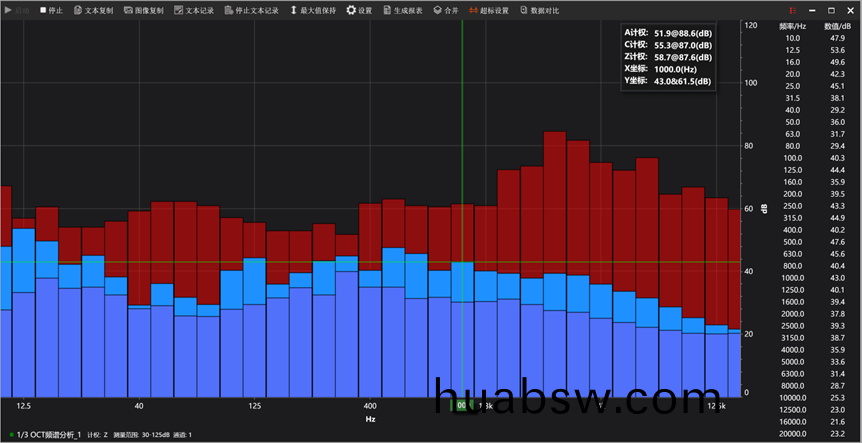
Task: Click the 数值/dB column header
Action: 837,26
